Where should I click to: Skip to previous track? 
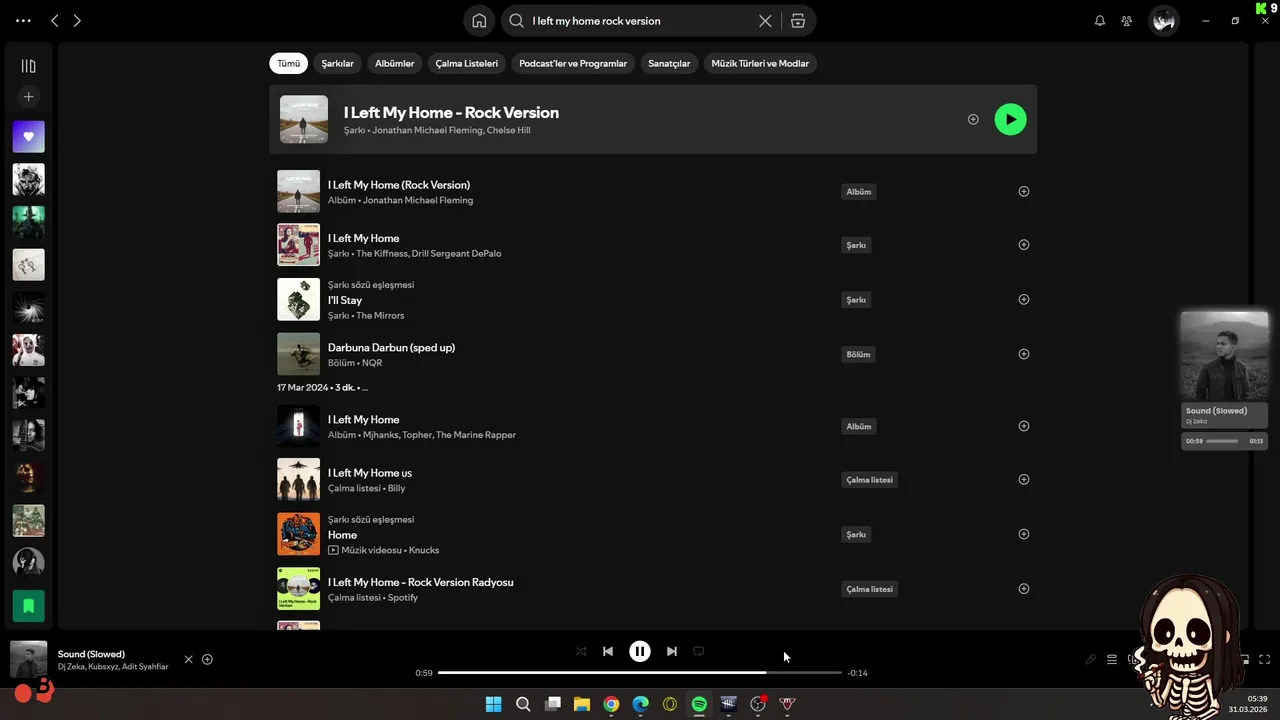pos(608,651)
